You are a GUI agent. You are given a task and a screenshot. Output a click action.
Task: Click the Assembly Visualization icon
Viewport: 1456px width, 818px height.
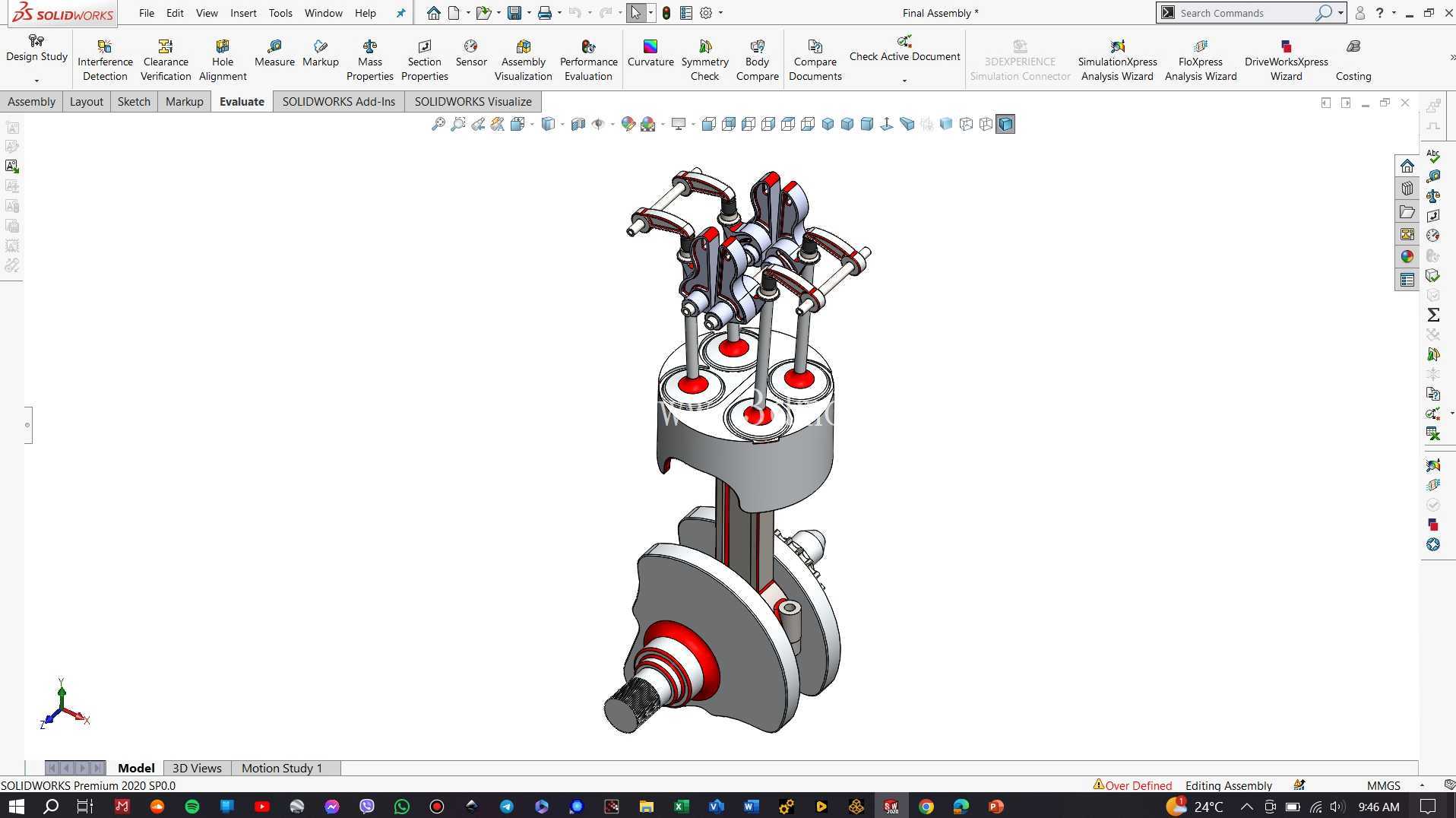pos(523,60)
